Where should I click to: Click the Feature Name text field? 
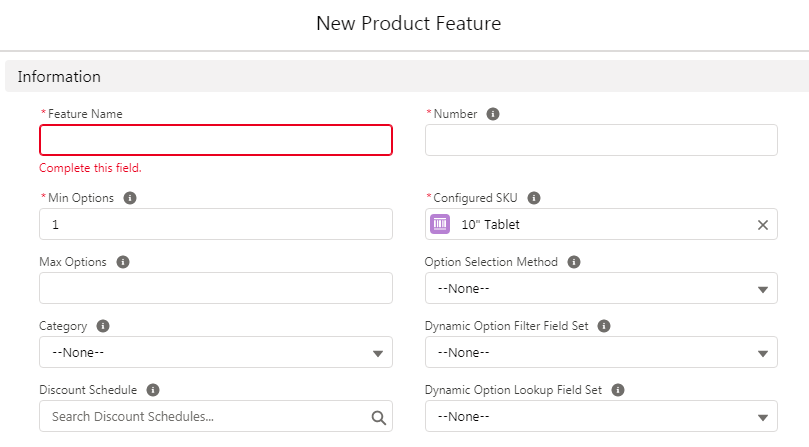215,140
